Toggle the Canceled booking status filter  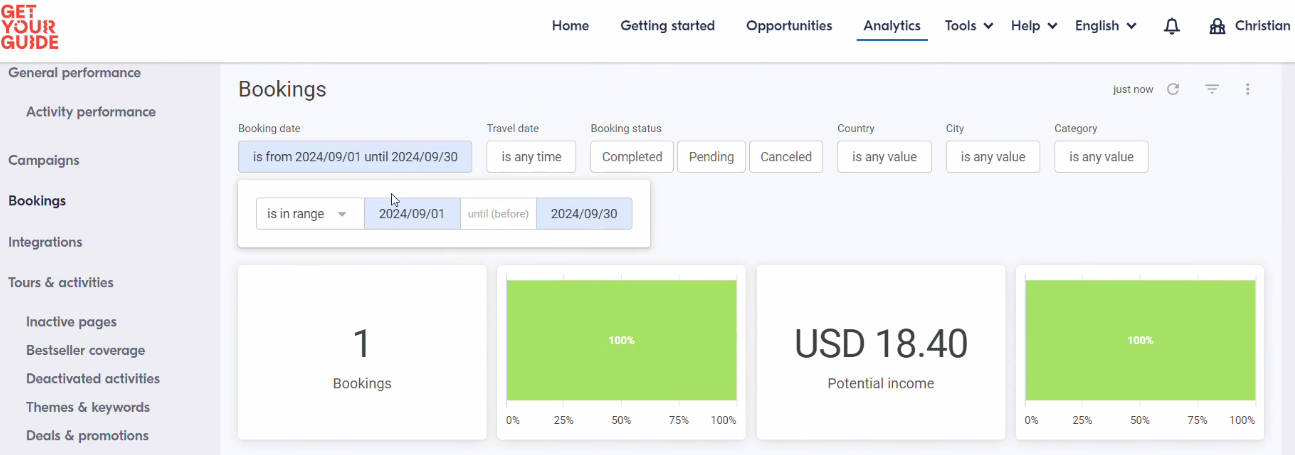click(x=786, y=157)
